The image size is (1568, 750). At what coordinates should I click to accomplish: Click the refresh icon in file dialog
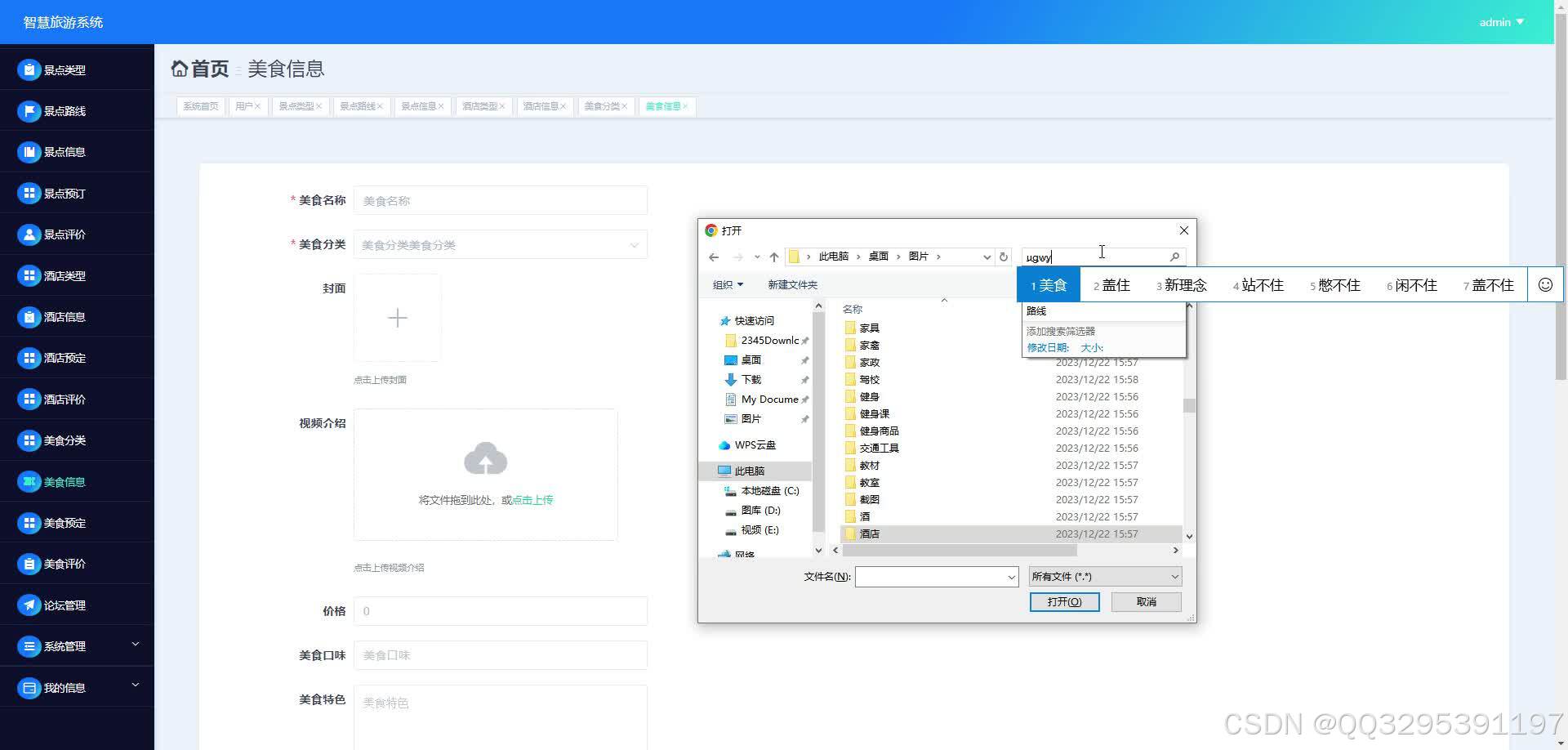[1004, 257]
